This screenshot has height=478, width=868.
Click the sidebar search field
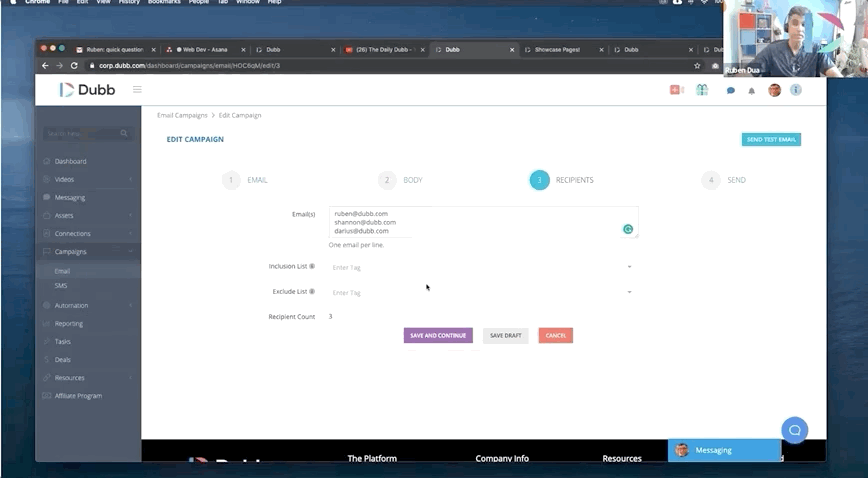click(x=87, y=133)
